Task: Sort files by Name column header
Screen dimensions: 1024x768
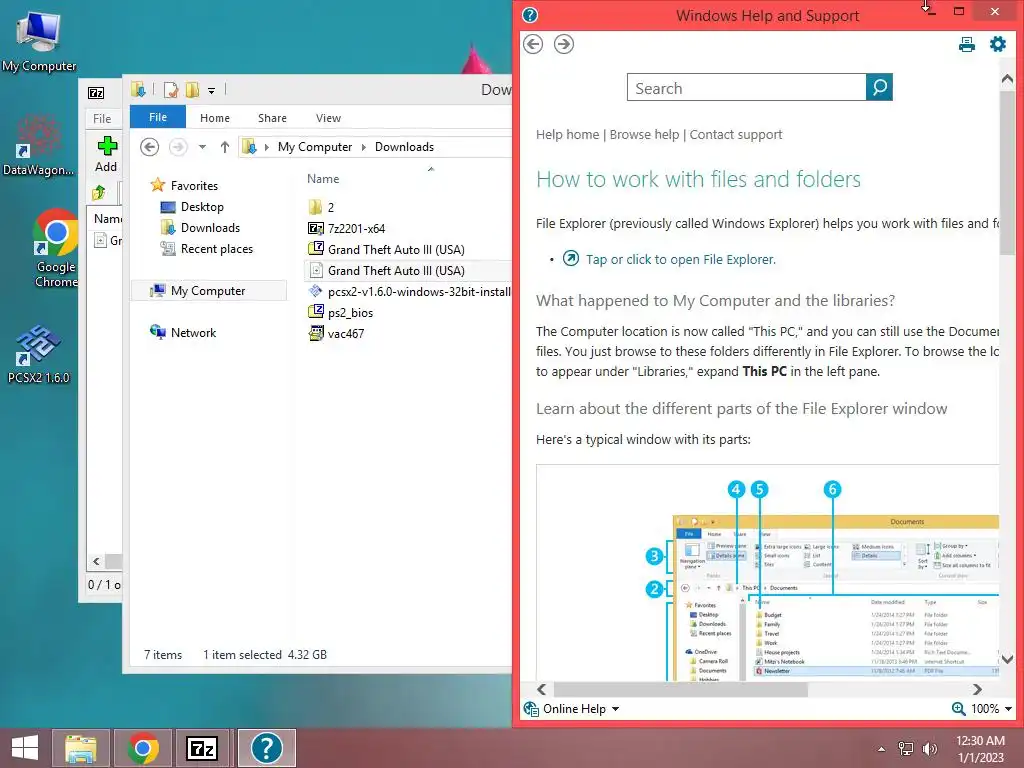Action: [x=323, y=178]
